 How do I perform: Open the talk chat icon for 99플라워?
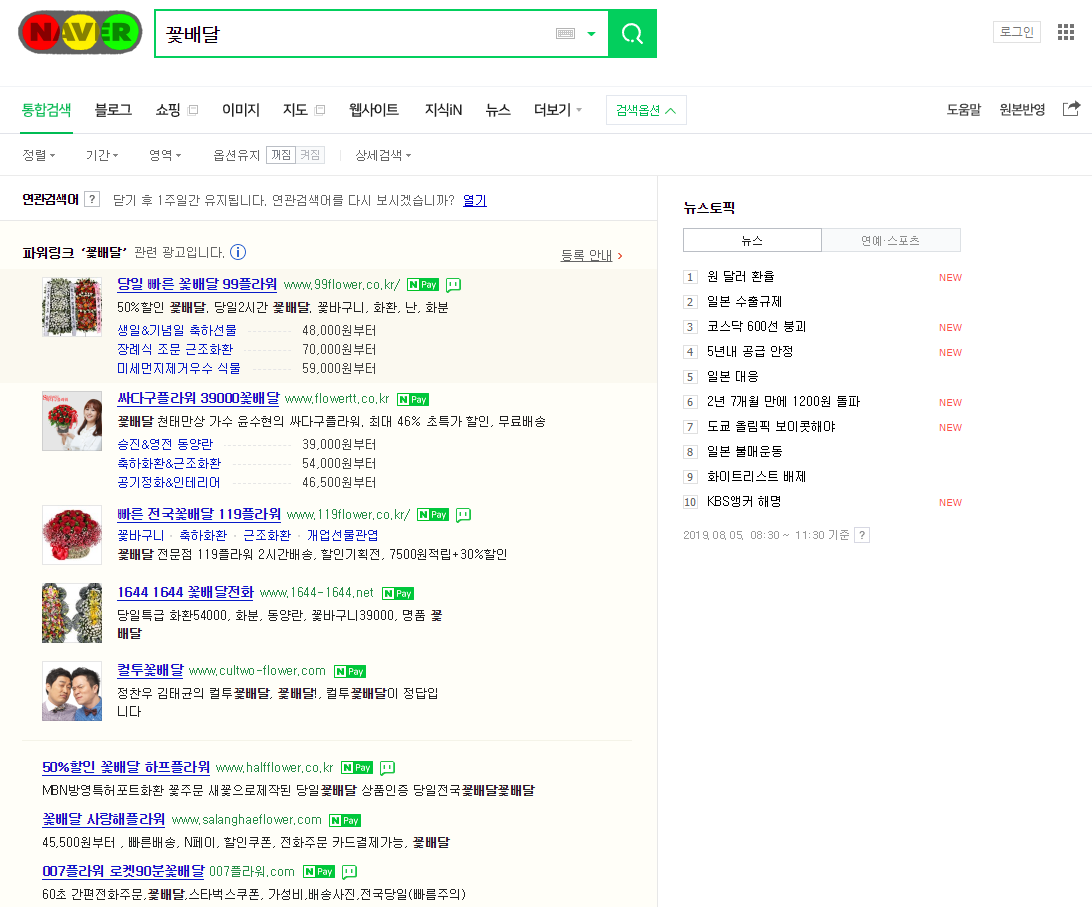tap(453, 284)
